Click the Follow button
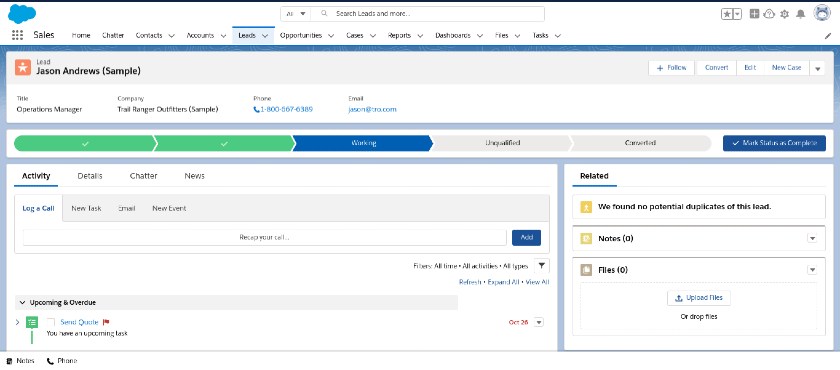This screenshot has height=370, width=840. click(x=672, y=68)
